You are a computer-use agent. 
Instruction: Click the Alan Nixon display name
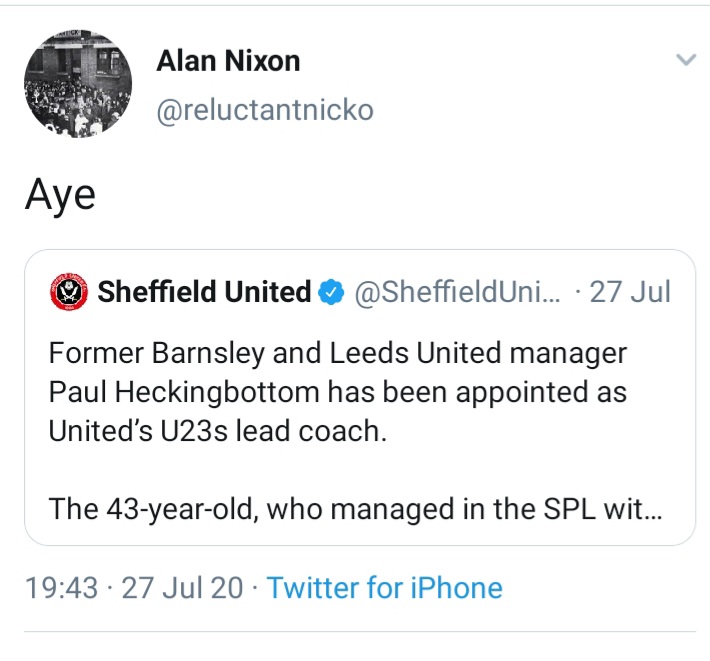(228, 61)
